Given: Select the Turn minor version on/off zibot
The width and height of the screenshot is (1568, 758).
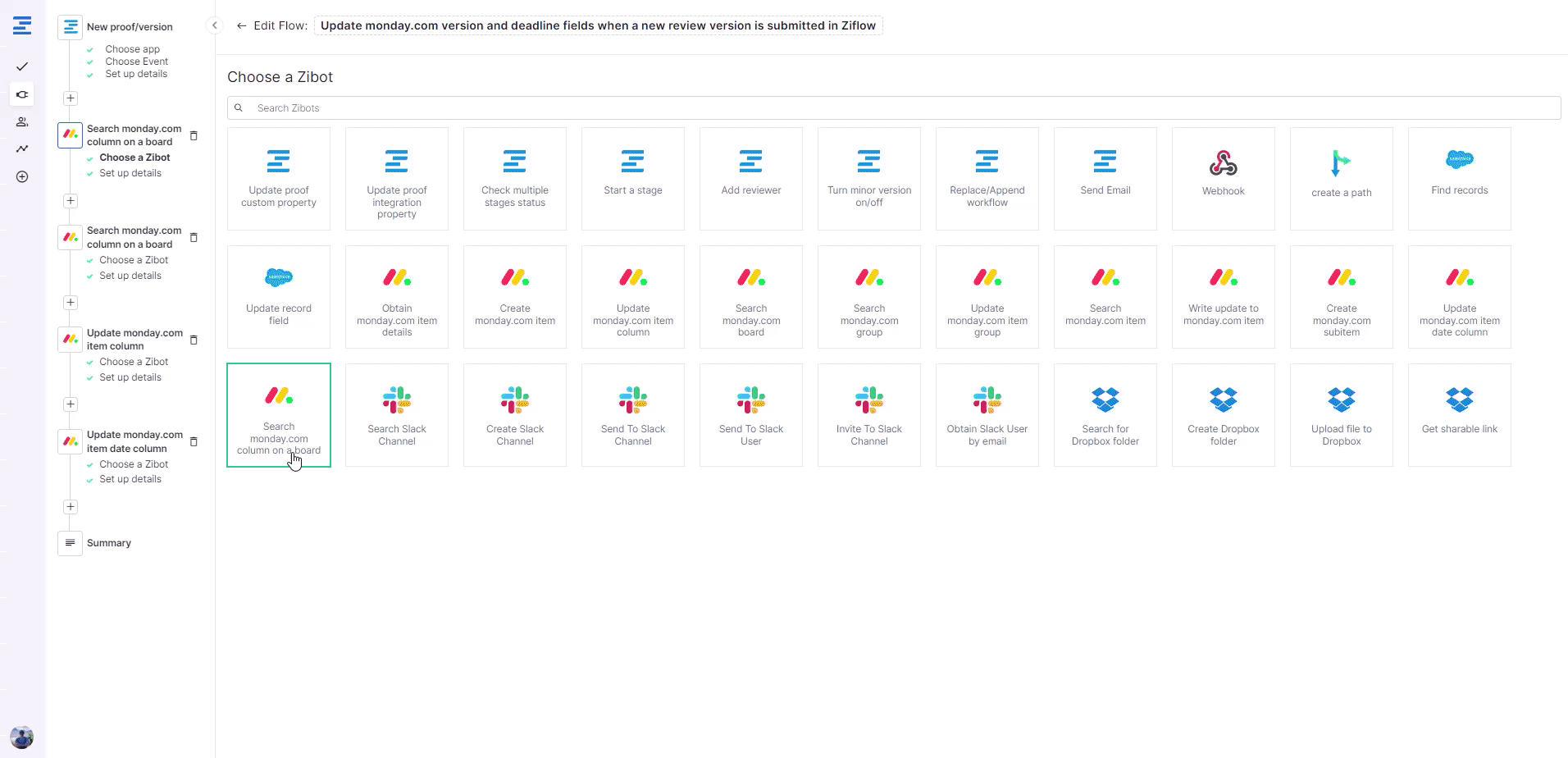Looking at the screenshot, I should [x=868, y=178].
